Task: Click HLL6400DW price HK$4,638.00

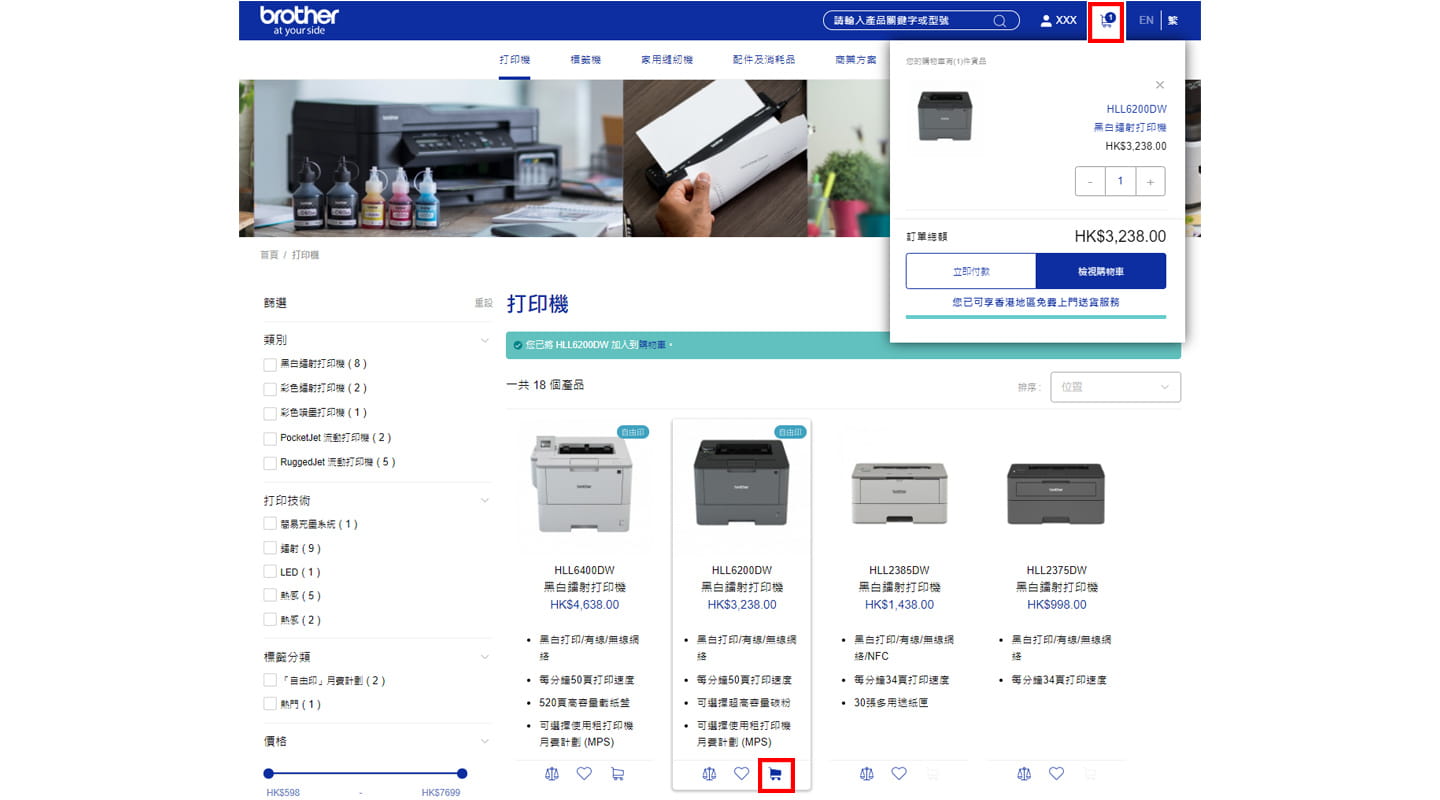Action: [584, 605]
